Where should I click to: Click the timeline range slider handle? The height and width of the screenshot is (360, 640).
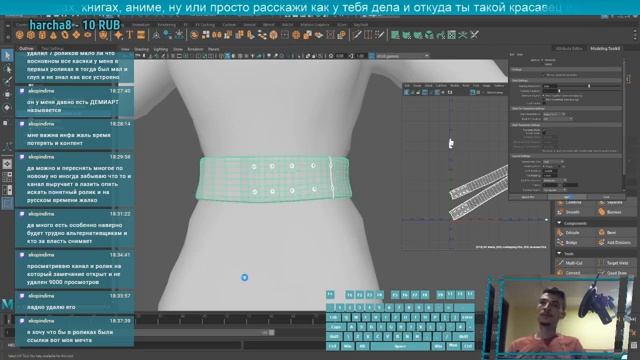(271, 333)
